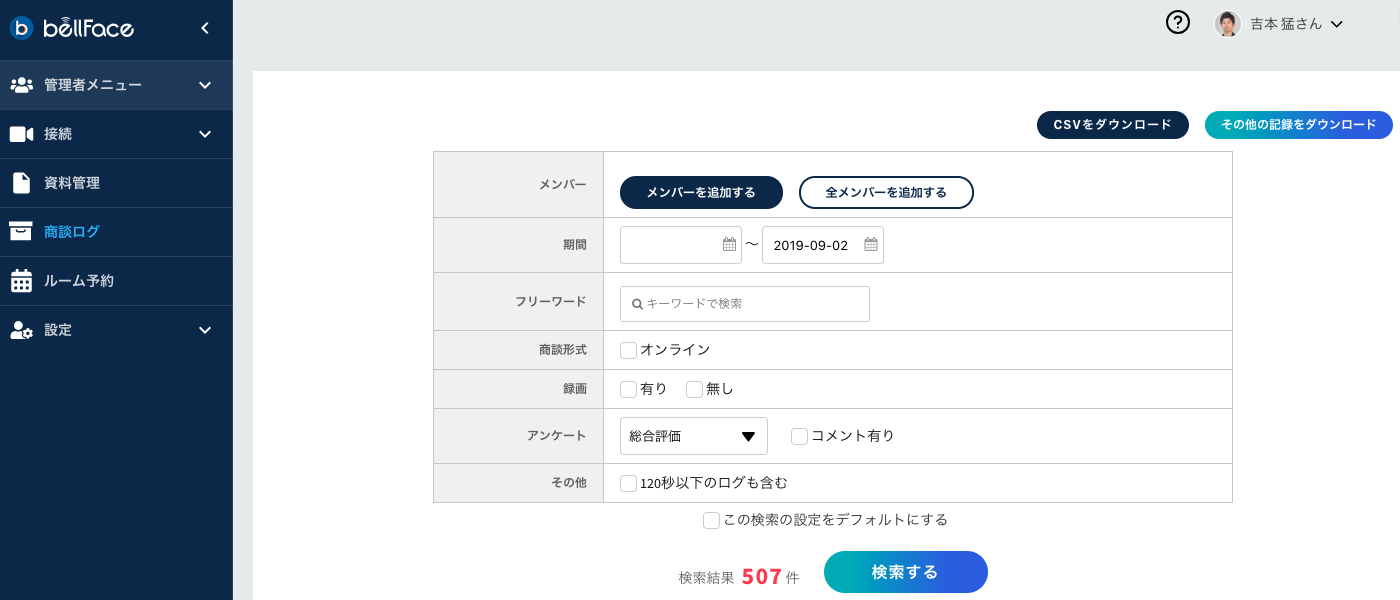Click the フリーワード keyword search field
Viewport: 1400px width, 600px height.
pos(745,304)
